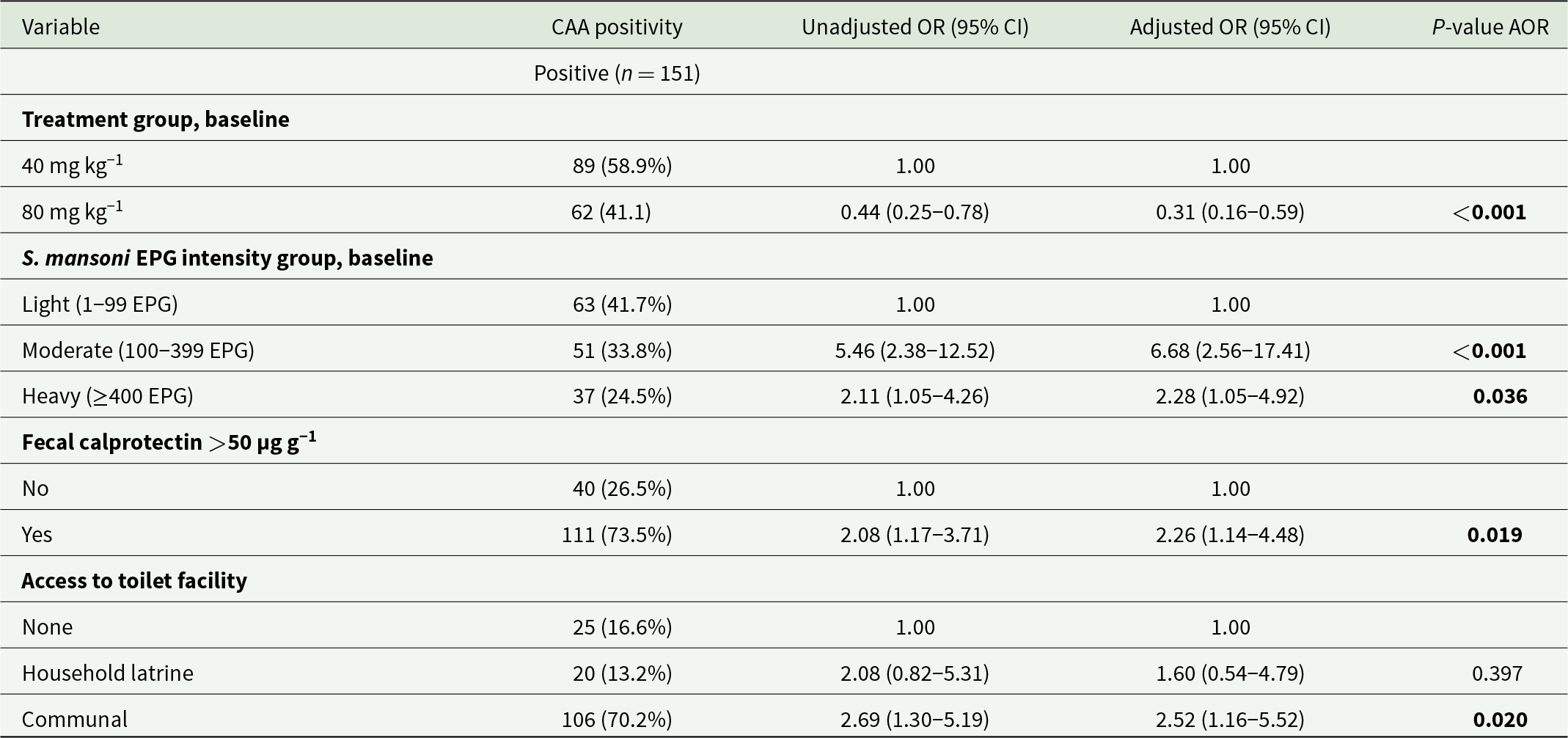This screenshot has height=738, width=1568.
Task: Select the adjusted OR 6.68 (2.56–17.41) cell
Action: coord(1230,350)
